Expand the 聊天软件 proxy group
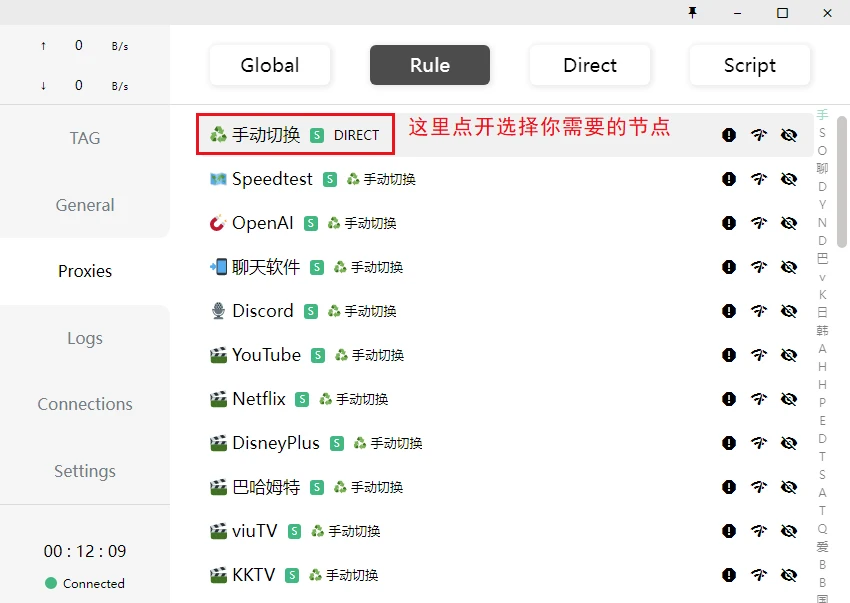 coord(504,267)
